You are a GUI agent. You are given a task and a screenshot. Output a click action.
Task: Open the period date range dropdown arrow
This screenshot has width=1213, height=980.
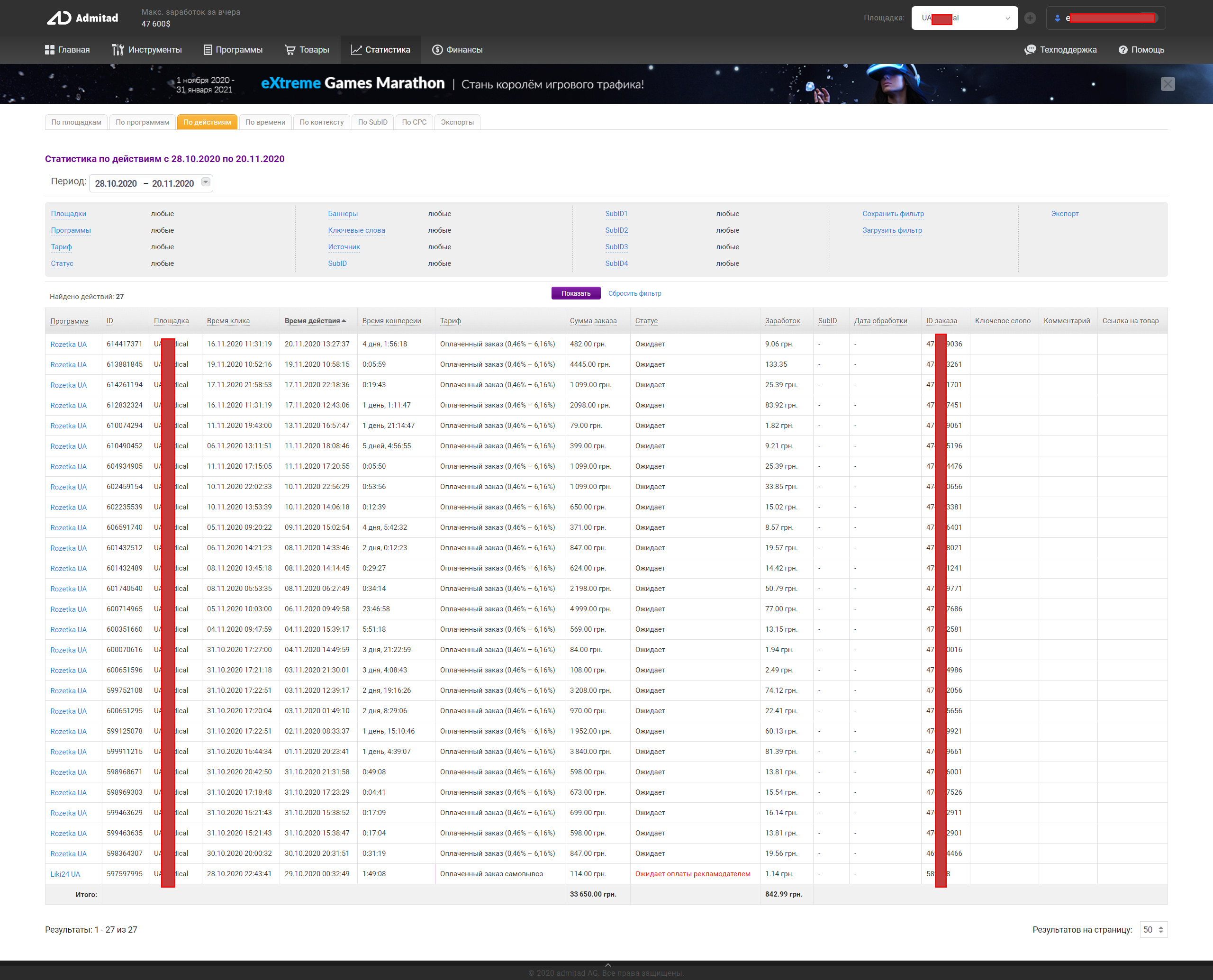click(x=206, y=182)
